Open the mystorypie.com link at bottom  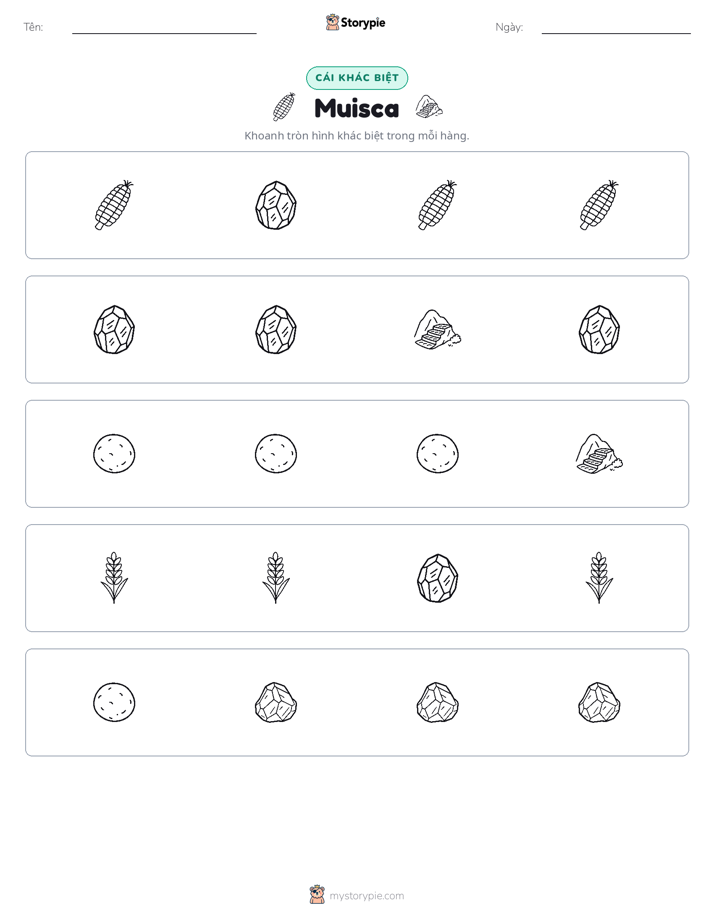[366, 896]
